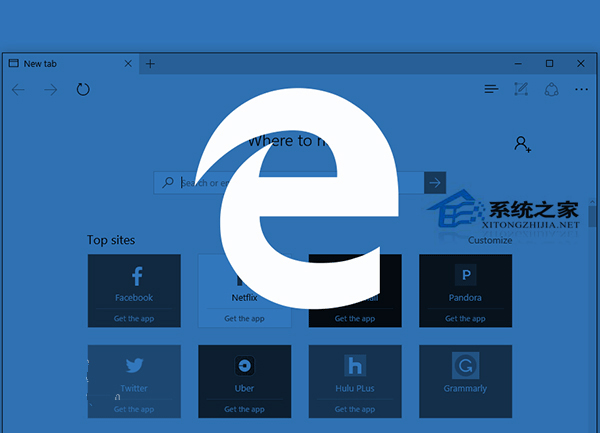Click the forward navigation arrow
600x433 pixels.
pos(50,90)
